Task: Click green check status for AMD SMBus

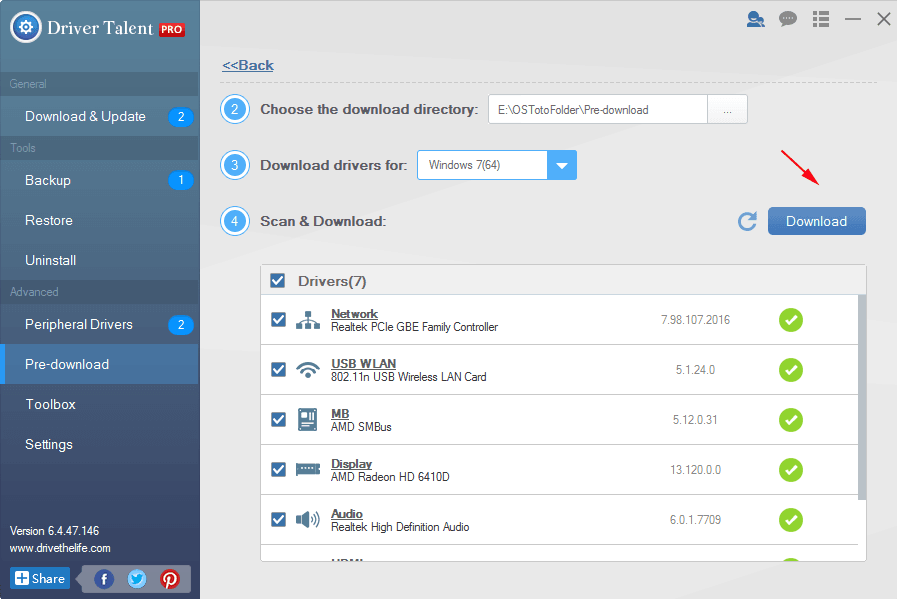Action: [791, 419]
